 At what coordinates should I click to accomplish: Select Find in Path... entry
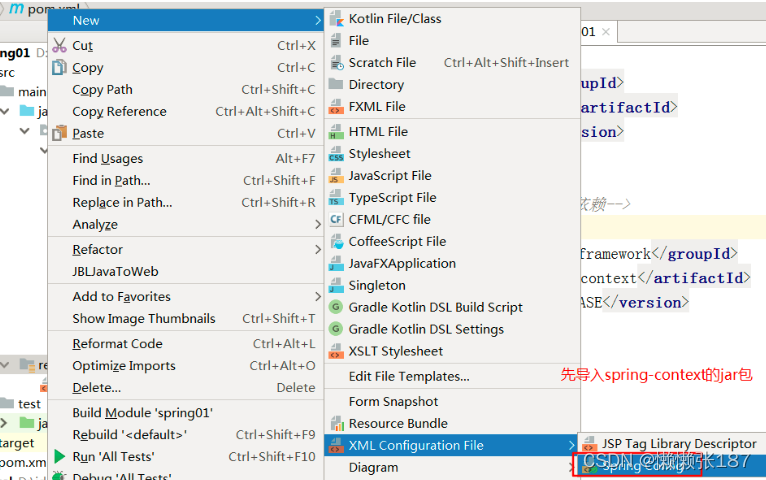tap(186, 180)
